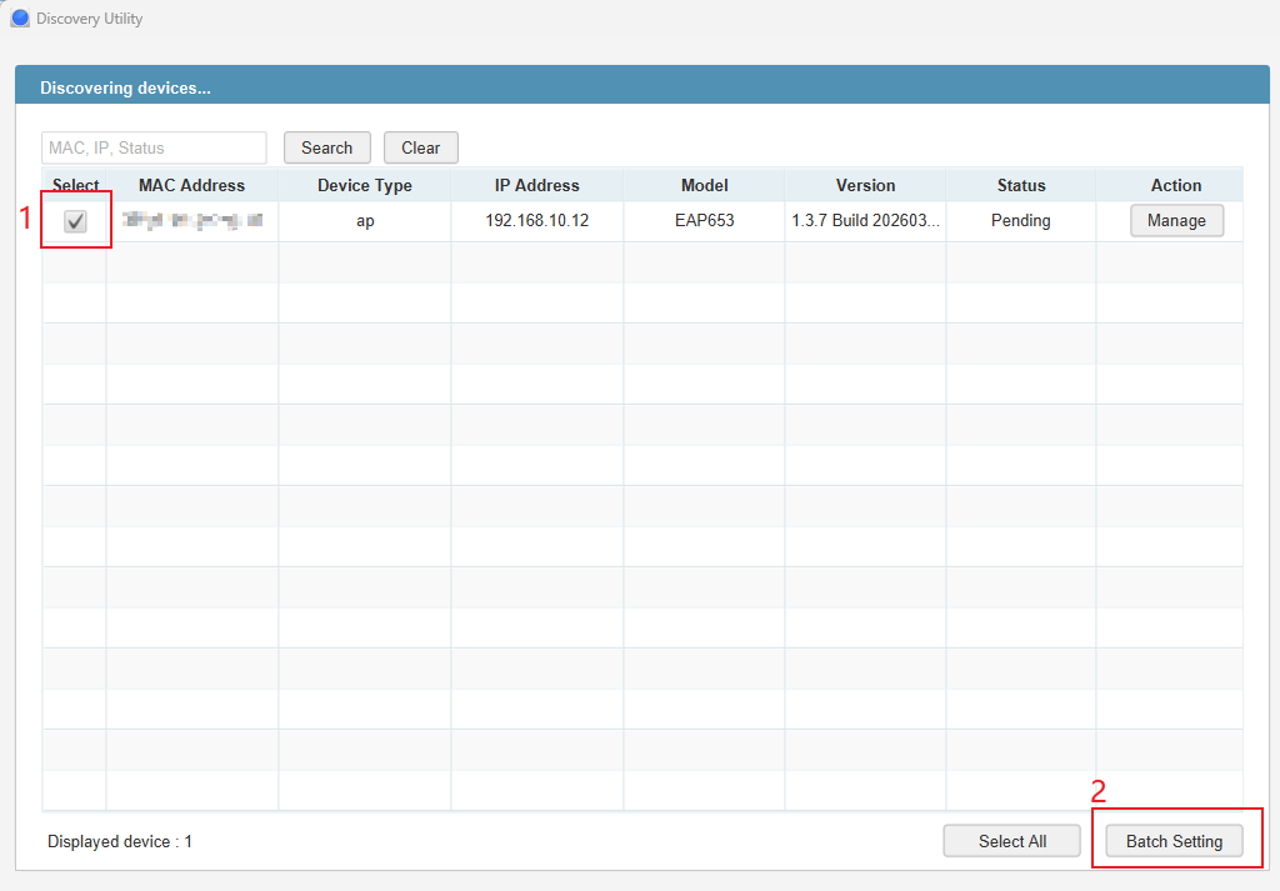1280x891 pixels.
Task: Select the Pending status cell
Action: (1021, 221)
